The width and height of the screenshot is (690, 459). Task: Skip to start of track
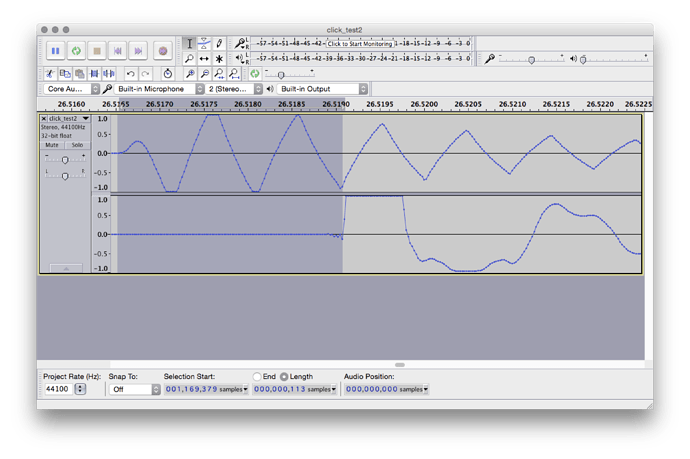[x=118, y=50]
